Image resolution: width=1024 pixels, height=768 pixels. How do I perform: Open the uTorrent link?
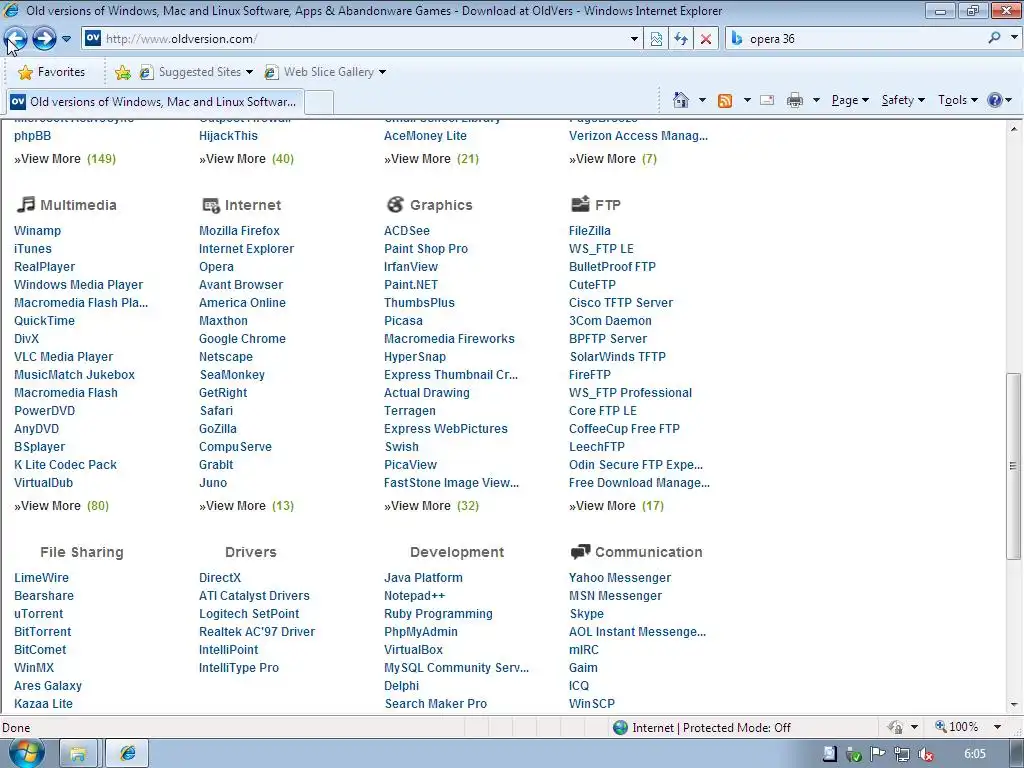(39, 614)
